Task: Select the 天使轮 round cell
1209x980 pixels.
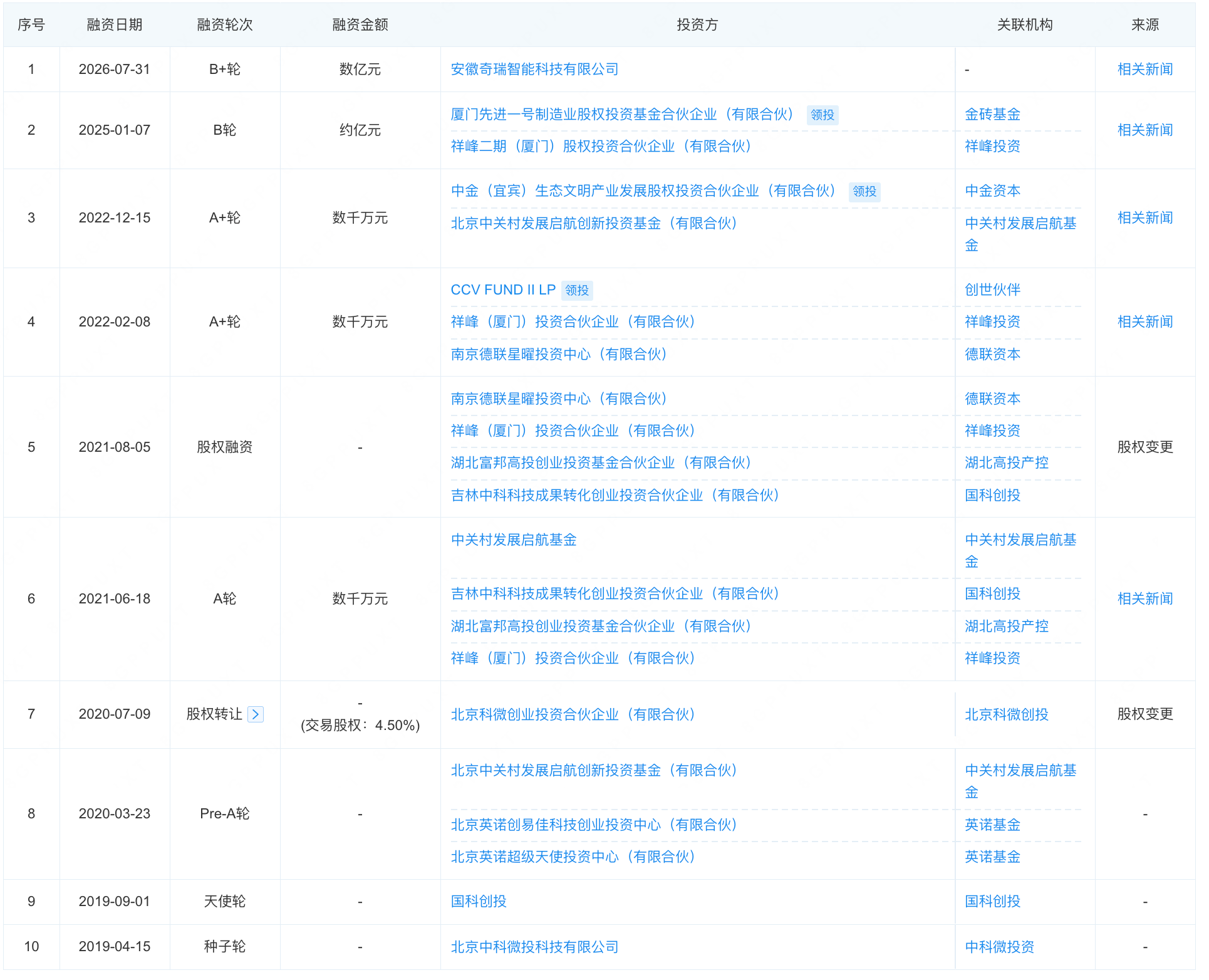Action: [x=225, y=902]
